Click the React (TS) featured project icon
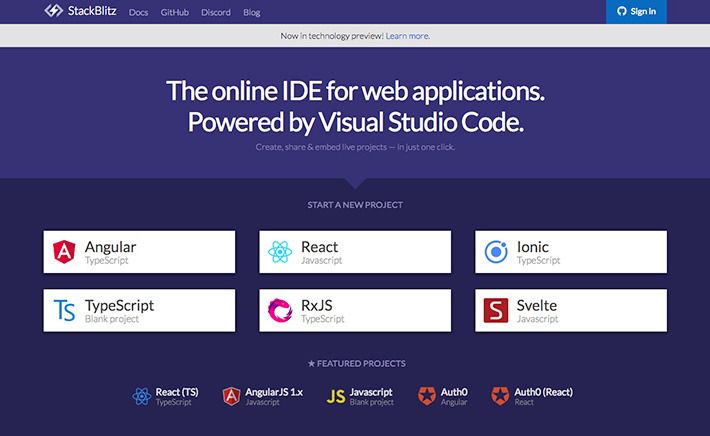The image size is (710, 436). pos(142,396)
